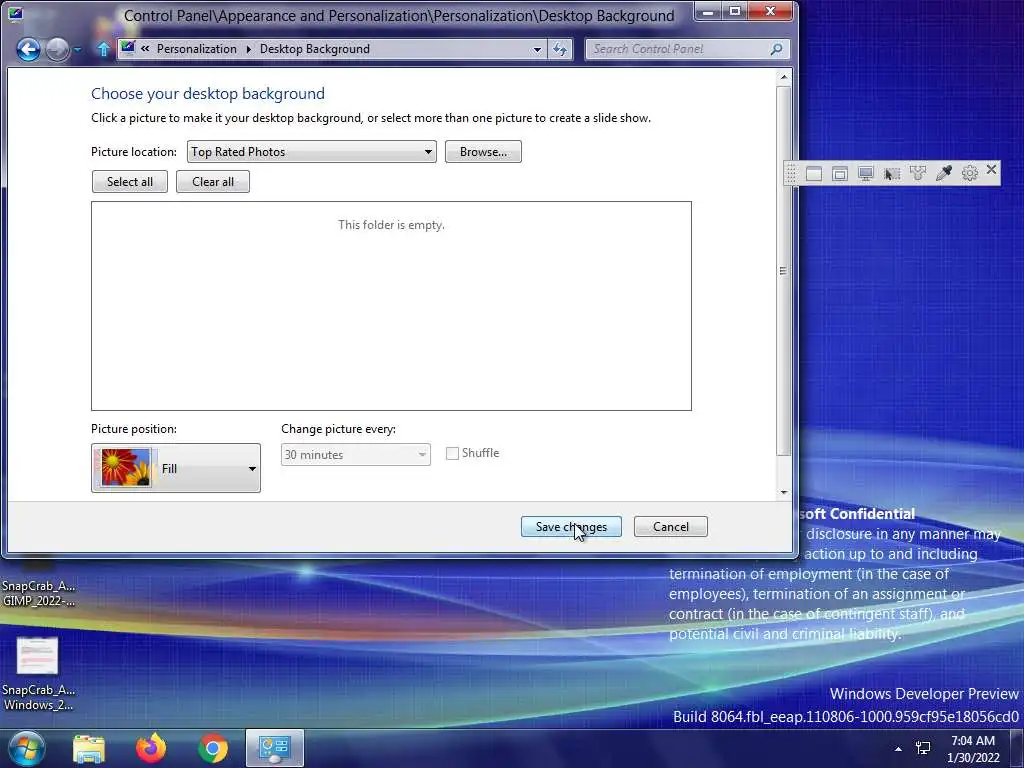The height and width of the screenshot is (768, 1024).
Task: Click the up-level arrow icon
Action: coord(103,49)
